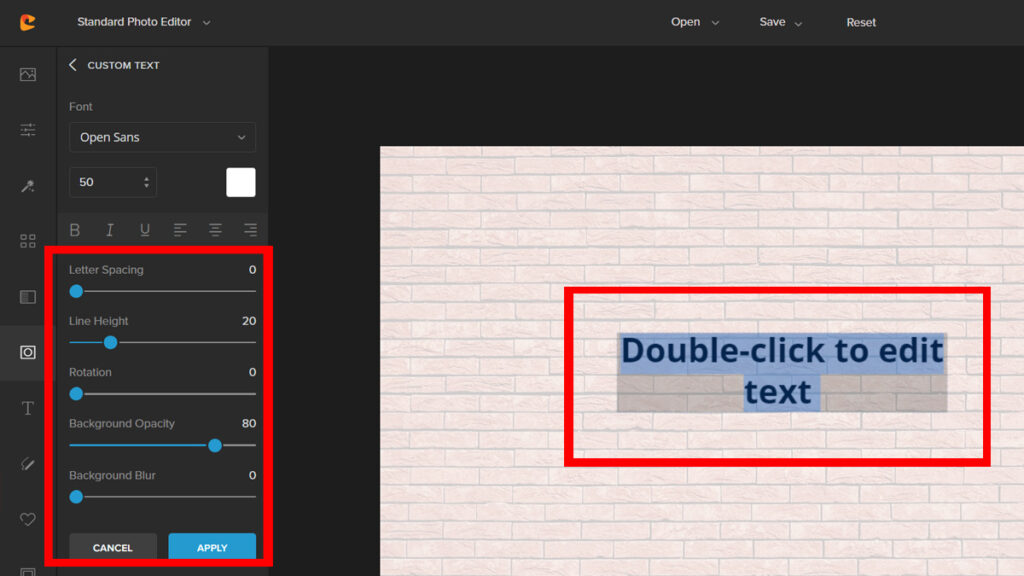The image size is (1024, 576).
Task: Toggle italic text formatting
Action: click(x=110, y=230)
